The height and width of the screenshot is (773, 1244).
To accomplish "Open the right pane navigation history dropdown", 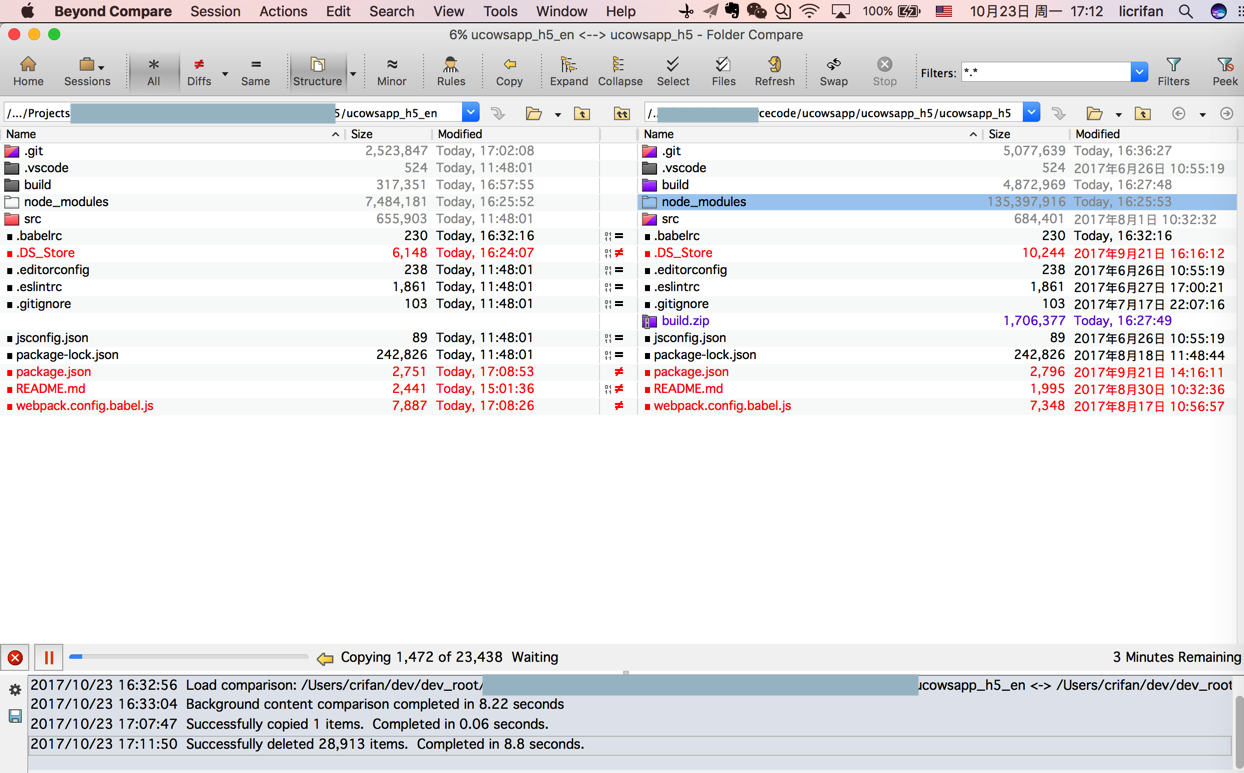I will [1203, 114].
